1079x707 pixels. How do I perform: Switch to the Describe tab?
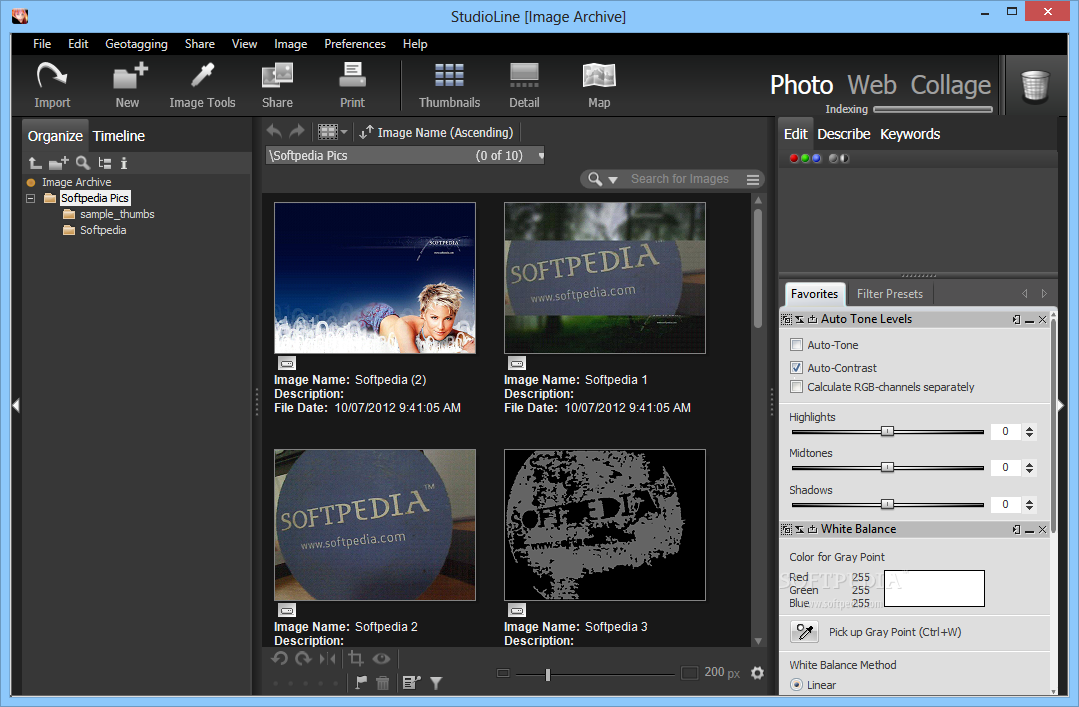844,134
